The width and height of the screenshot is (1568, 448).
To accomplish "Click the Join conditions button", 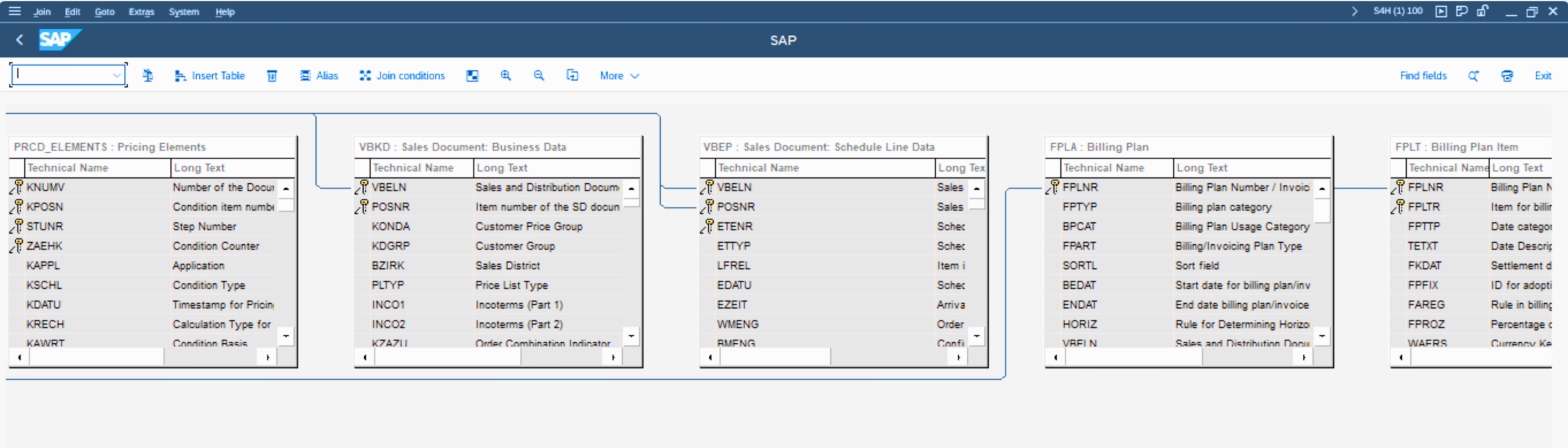I will pyautogui.click(x=402, y=75).
